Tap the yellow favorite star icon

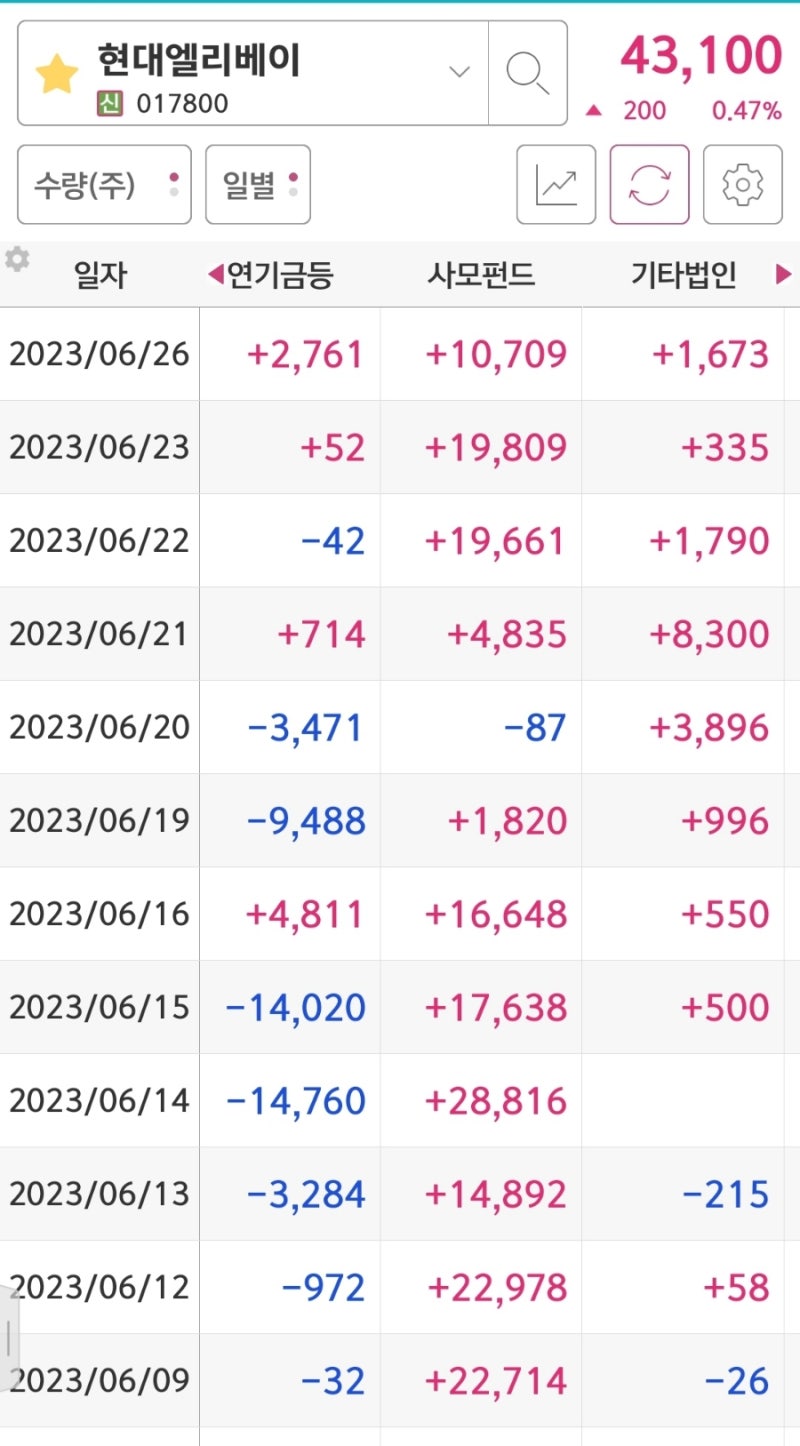click(56, 75)
